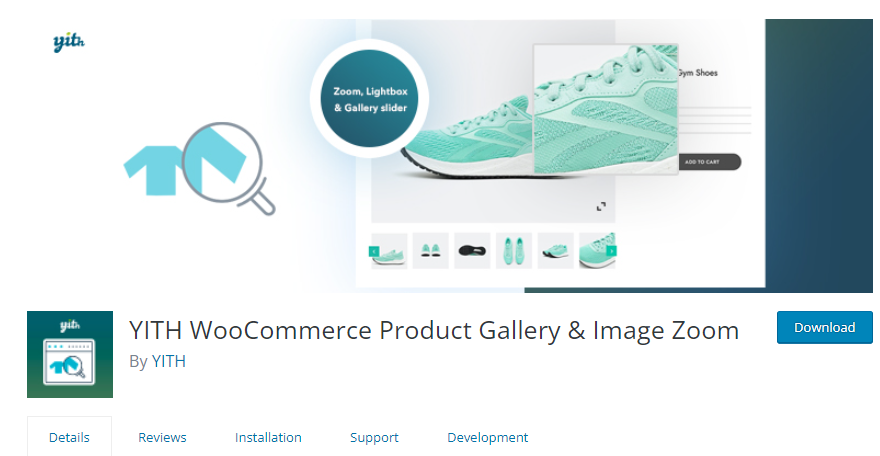Click the blue t-shirt graphic
This screenshot has height=456, width=880.
pos(154,170)
